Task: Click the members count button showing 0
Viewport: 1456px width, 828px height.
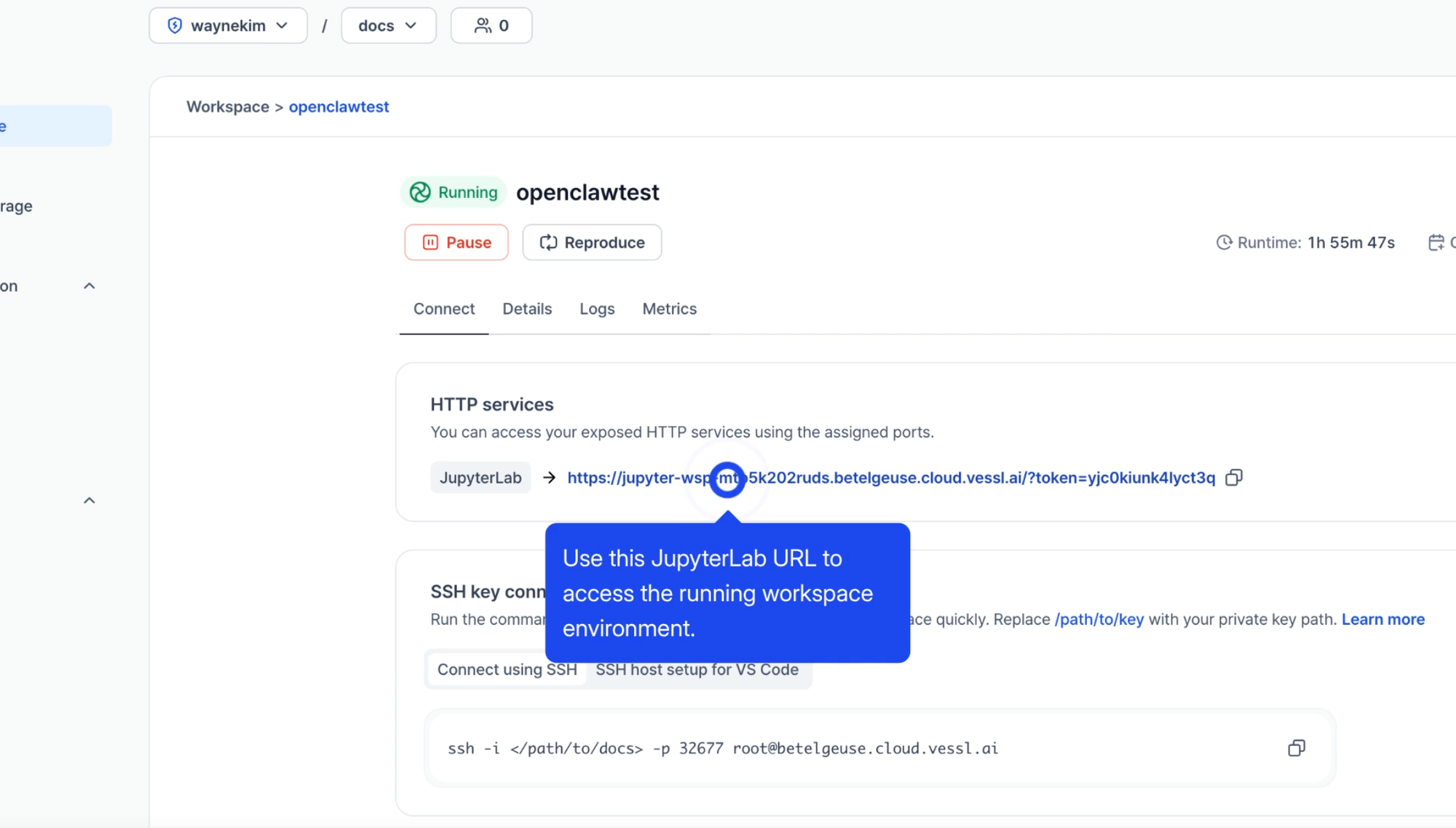Action: (x=491, y=25)
